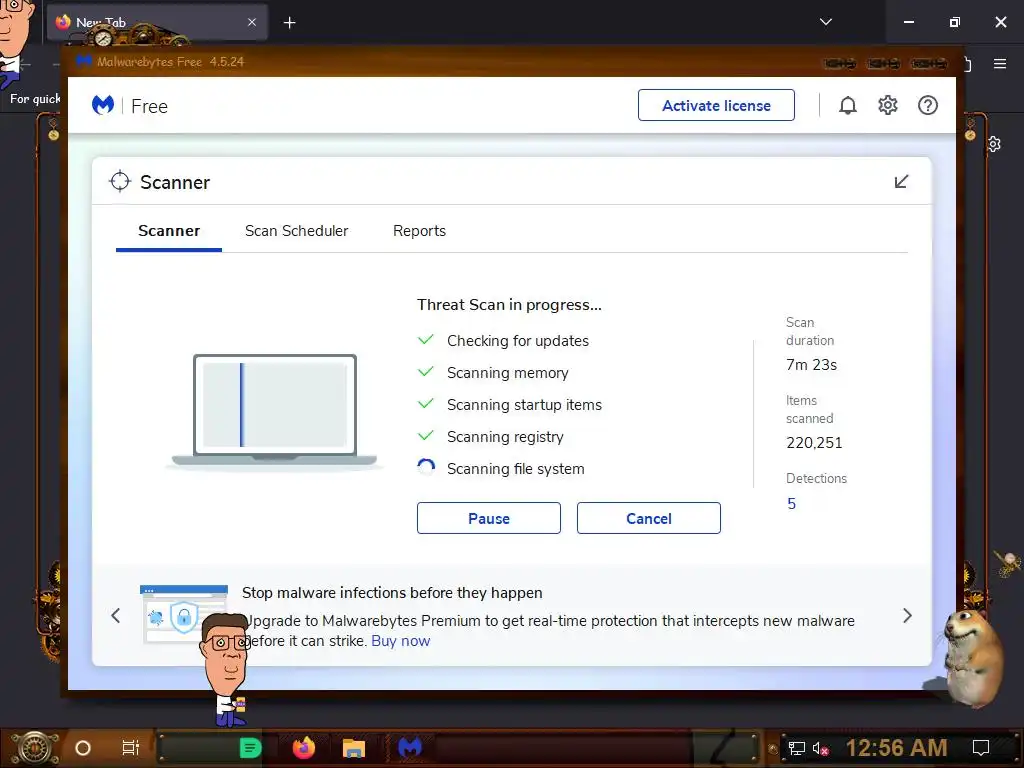This screenshot has height=768, width=1024.
Task: Open new tab in Firefox
Action: (289, 23)
